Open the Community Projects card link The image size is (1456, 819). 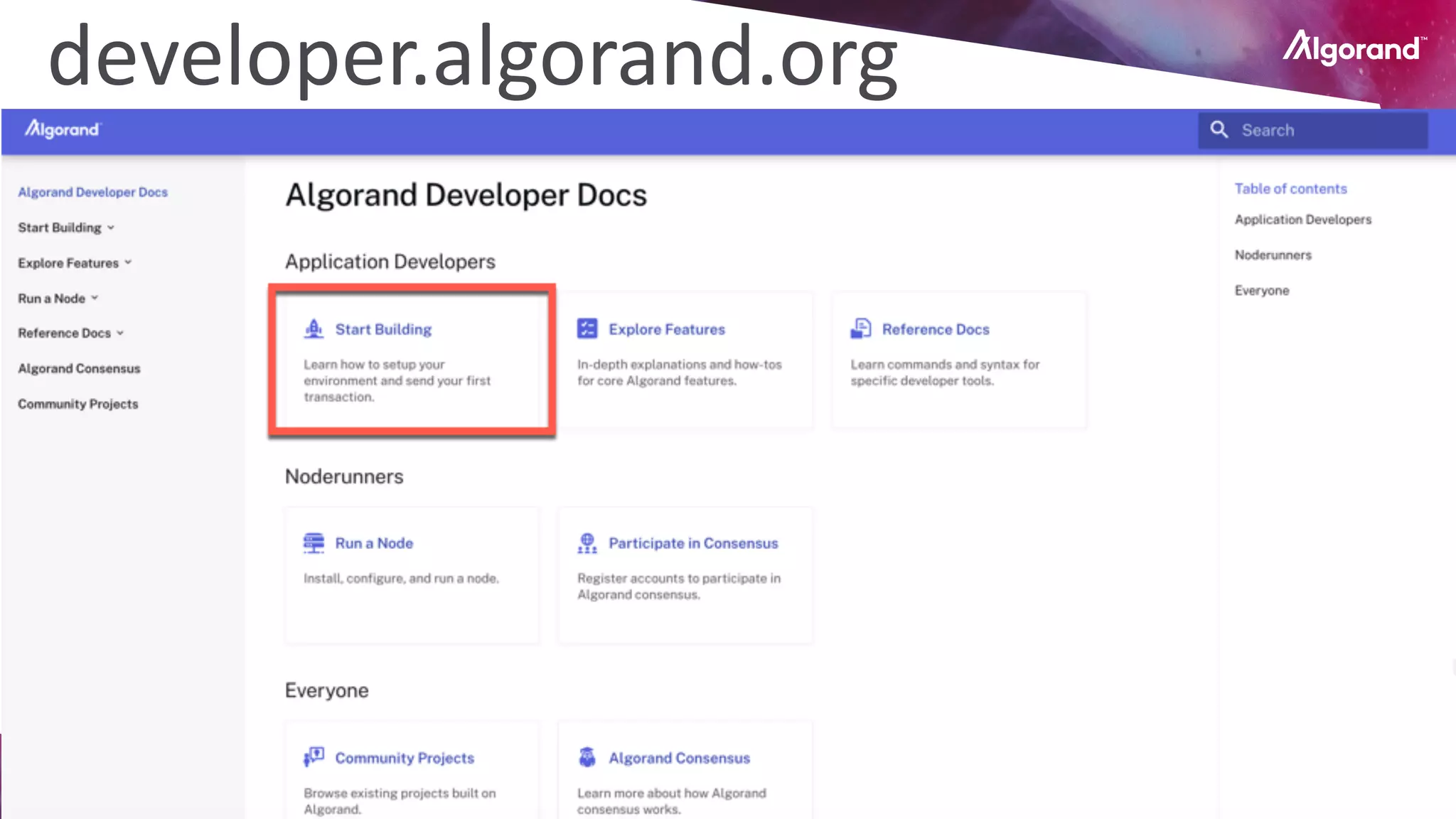click(405, 758)
